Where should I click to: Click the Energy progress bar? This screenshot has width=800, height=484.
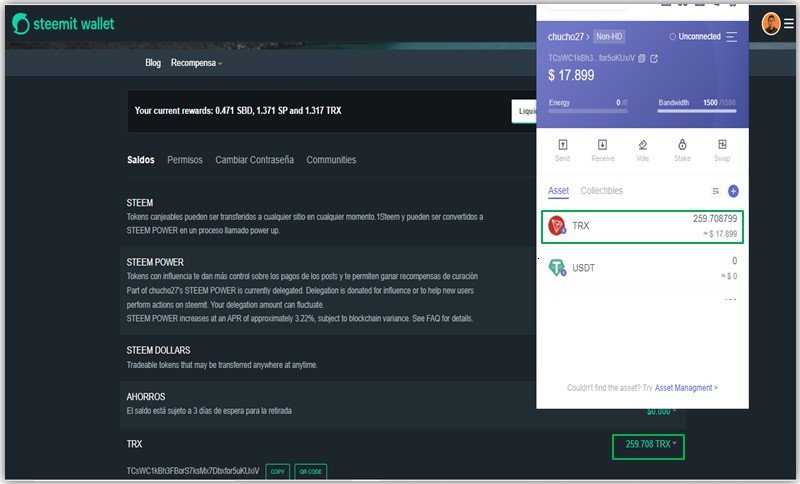tap(588, 111)
